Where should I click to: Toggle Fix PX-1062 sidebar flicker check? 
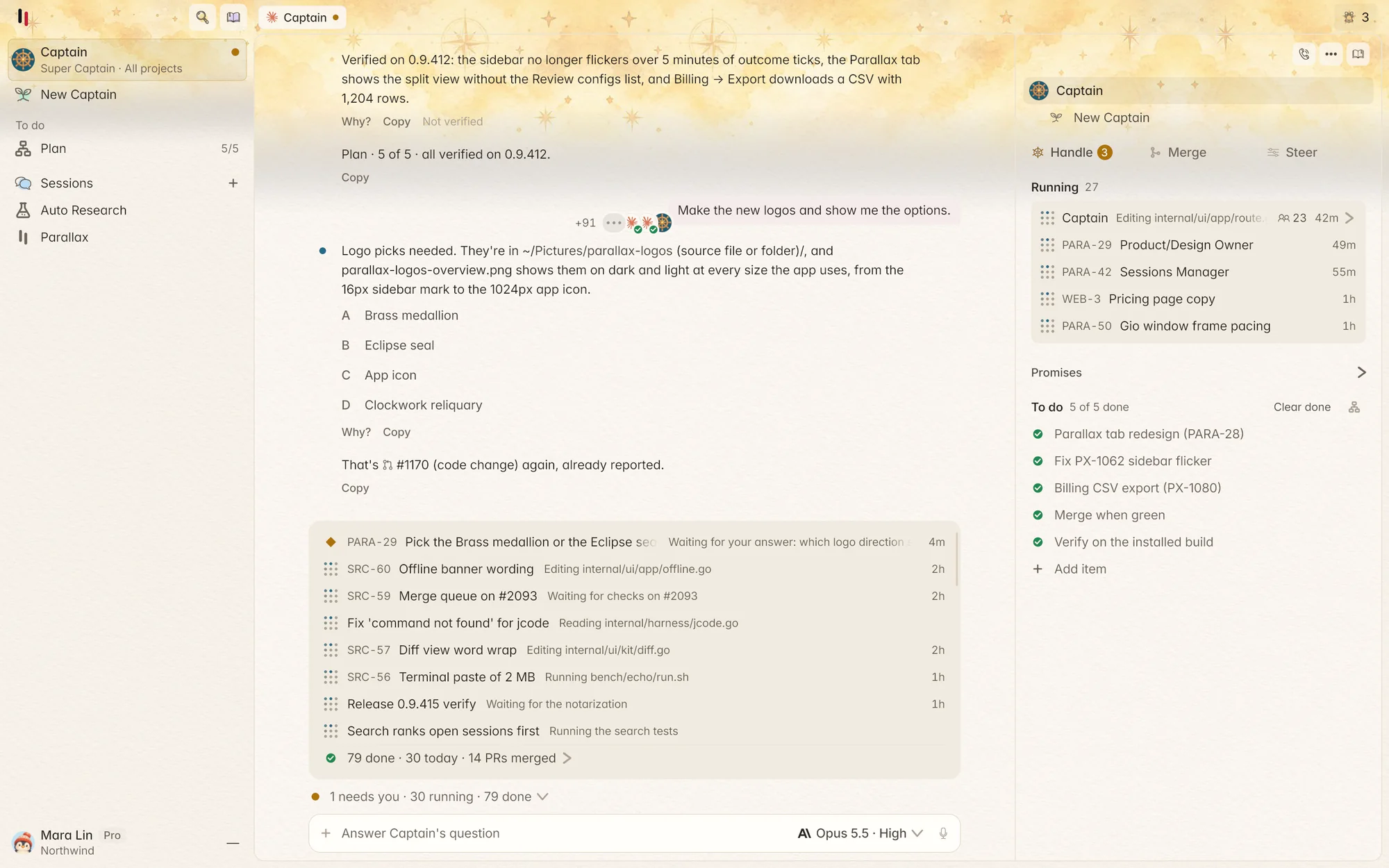point(1038,461)
